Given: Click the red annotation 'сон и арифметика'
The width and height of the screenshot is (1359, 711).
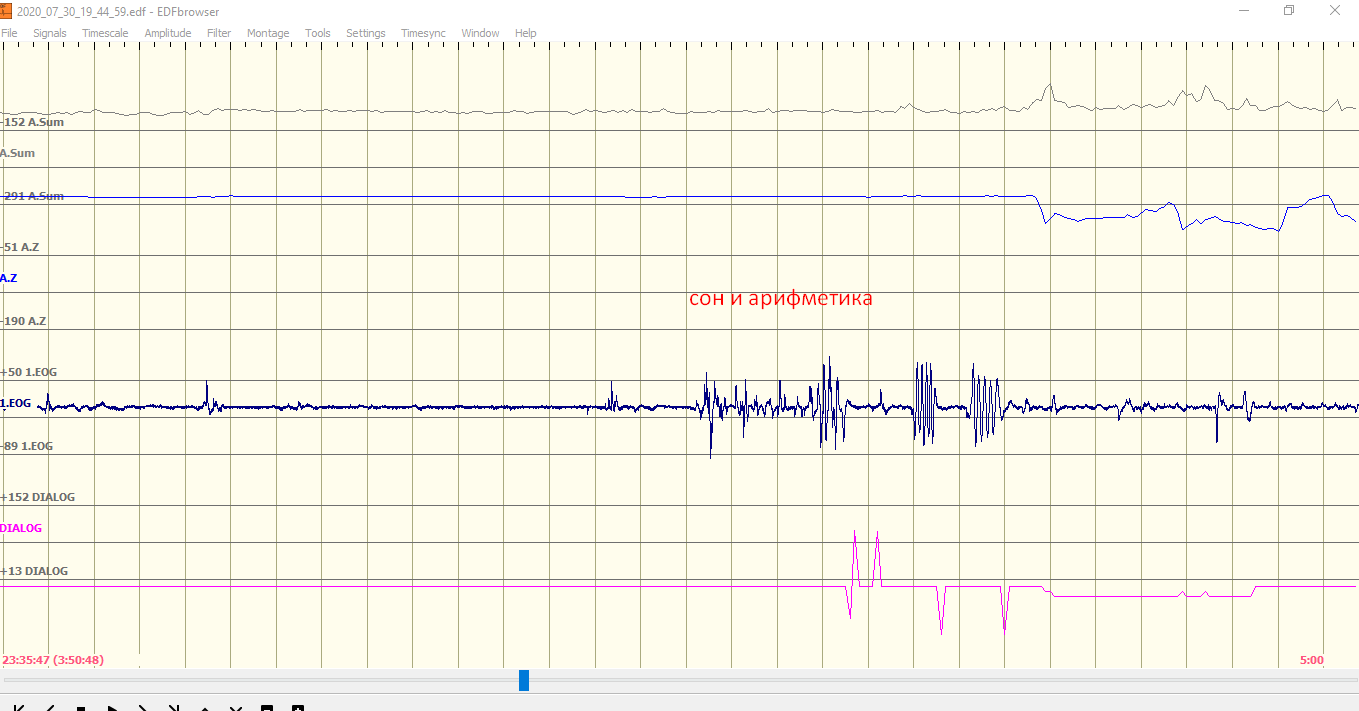Looking at the screenshot, I should (781, 298).
